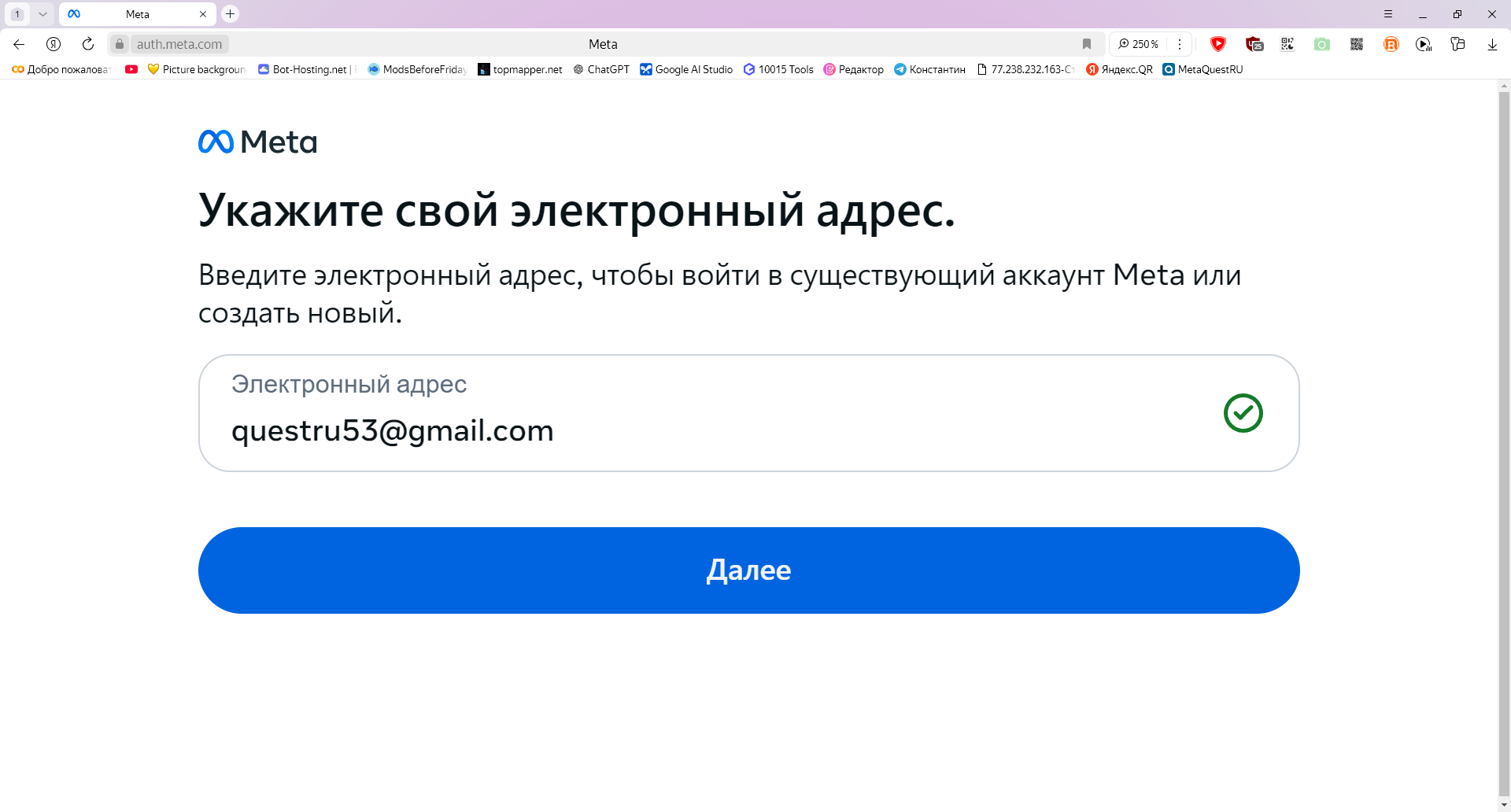Image resolution: width=1511 pixels, height=812 pixels.
Task: Open the ChatGPT bookmark
Action: pos(600,69)
